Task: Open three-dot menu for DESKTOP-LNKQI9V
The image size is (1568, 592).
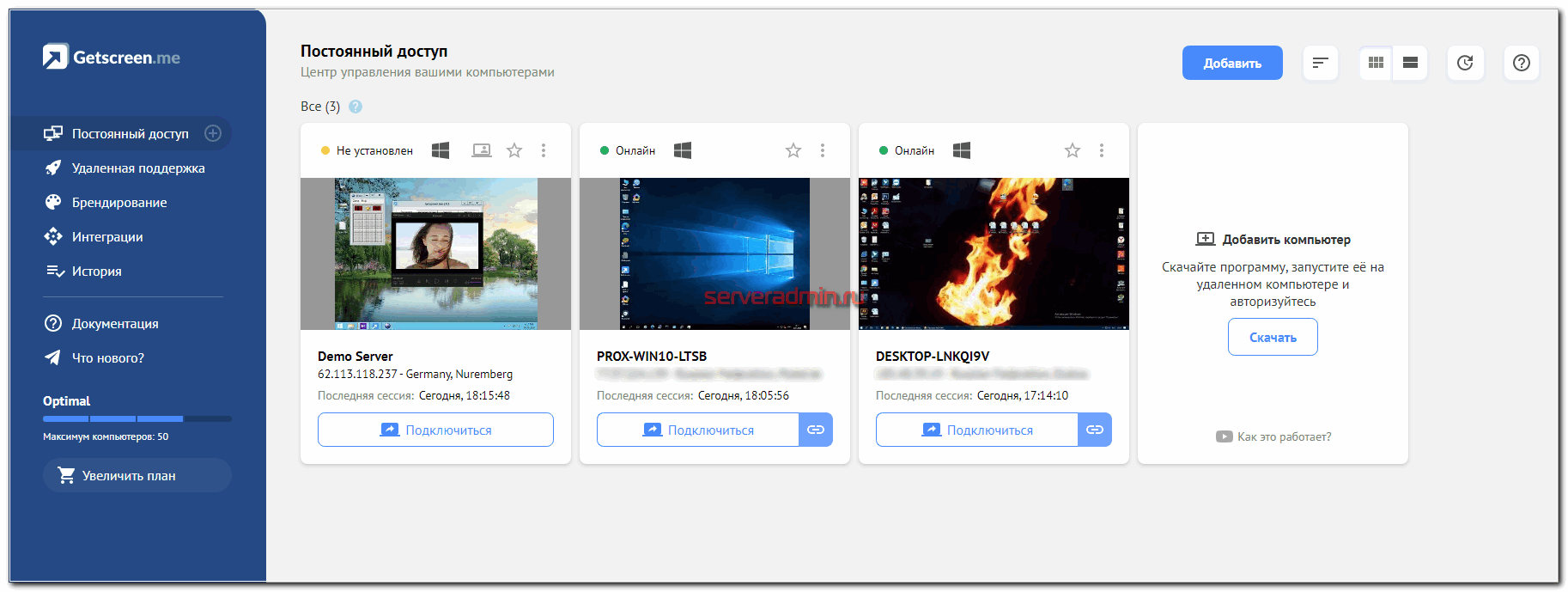Action: click(1102, 150)
